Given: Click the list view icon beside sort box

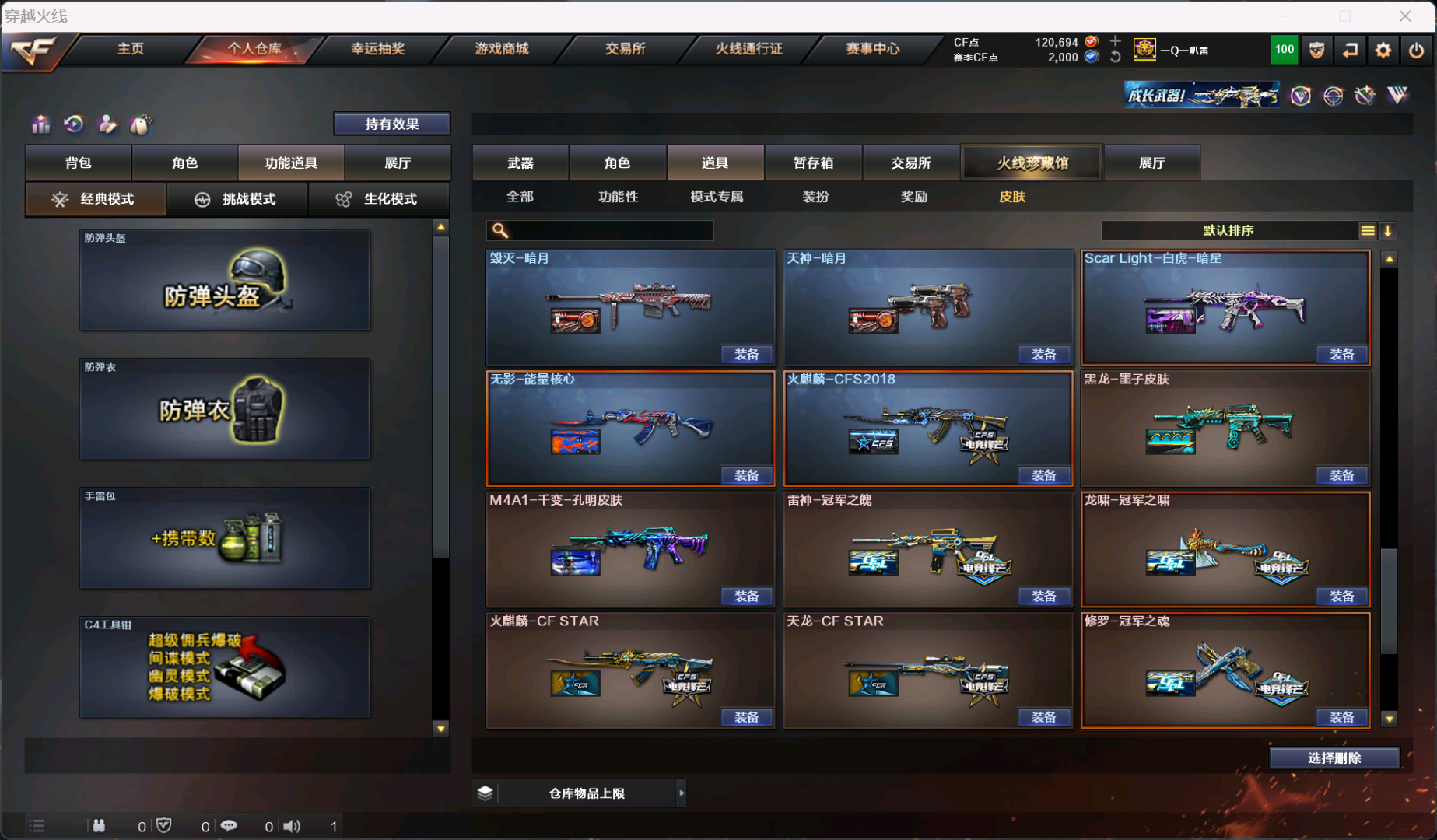Looking at the screenshot, I should [x=1367, y=231].
